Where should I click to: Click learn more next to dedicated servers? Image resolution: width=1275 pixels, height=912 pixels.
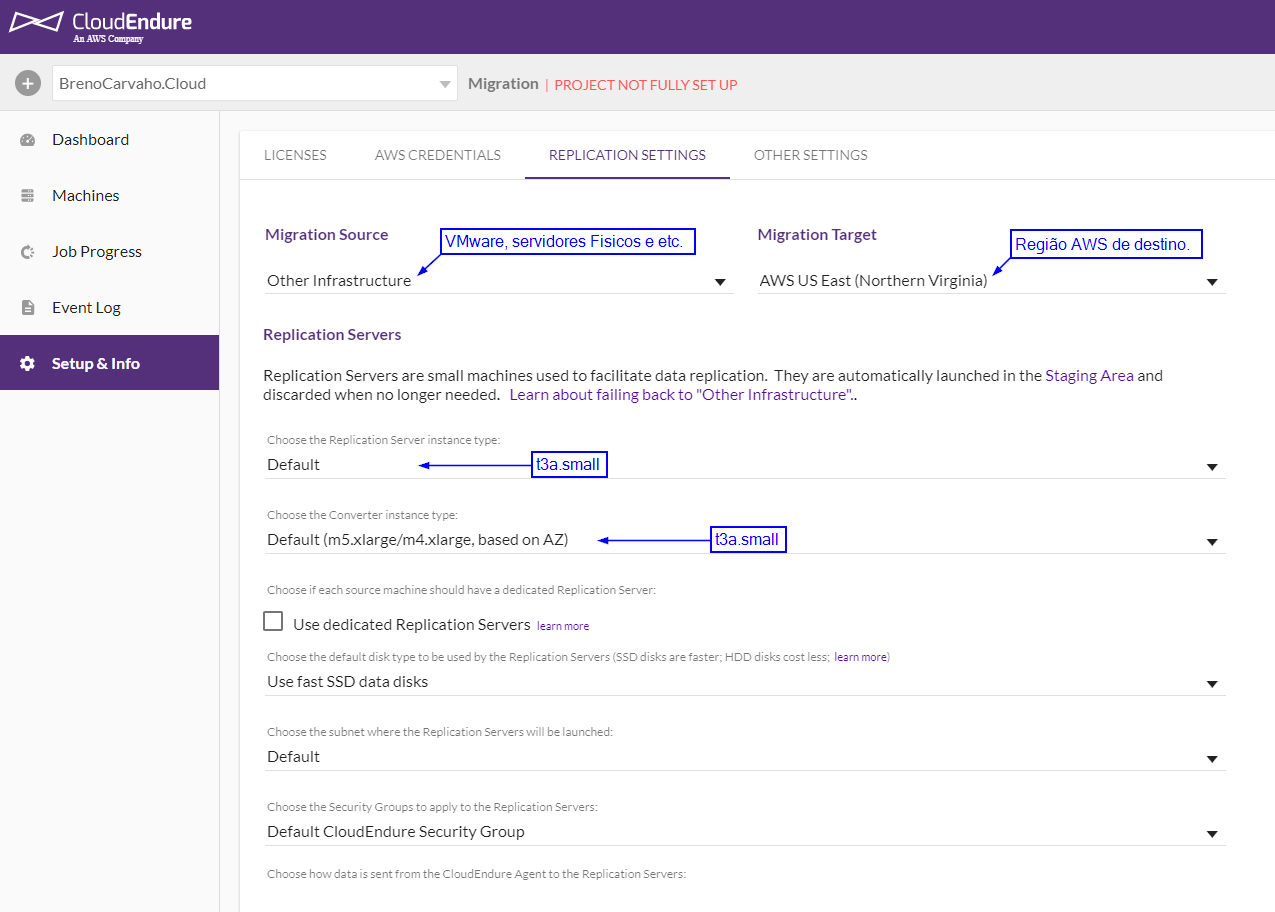[x=563, y=626]
